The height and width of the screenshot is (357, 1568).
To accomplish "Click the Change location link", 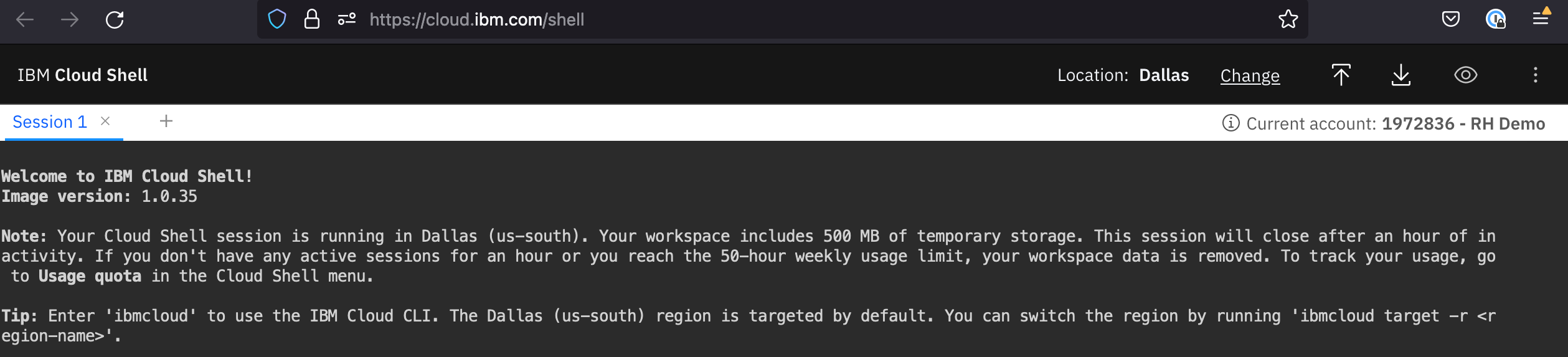I will pyautogui.click(x=1250, y=75).
